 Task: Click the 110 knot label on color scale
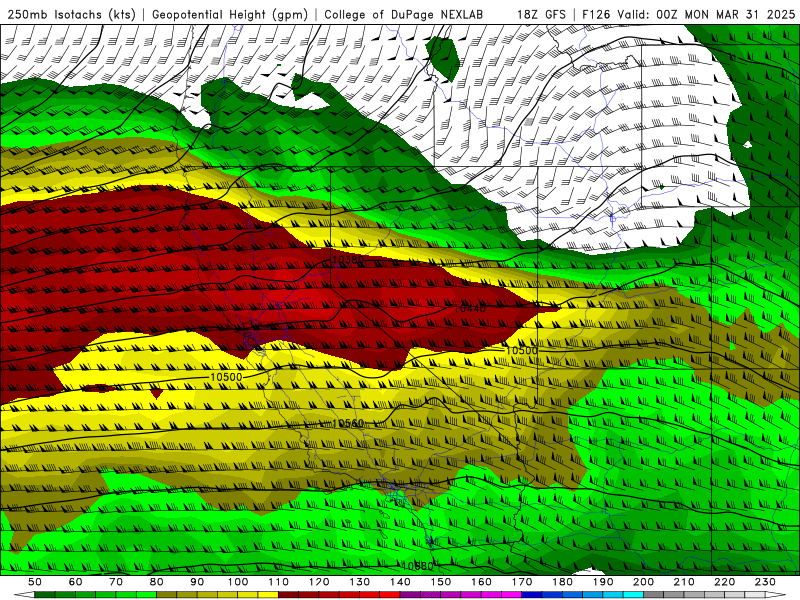pyautogui.click(x=279, y=582)
